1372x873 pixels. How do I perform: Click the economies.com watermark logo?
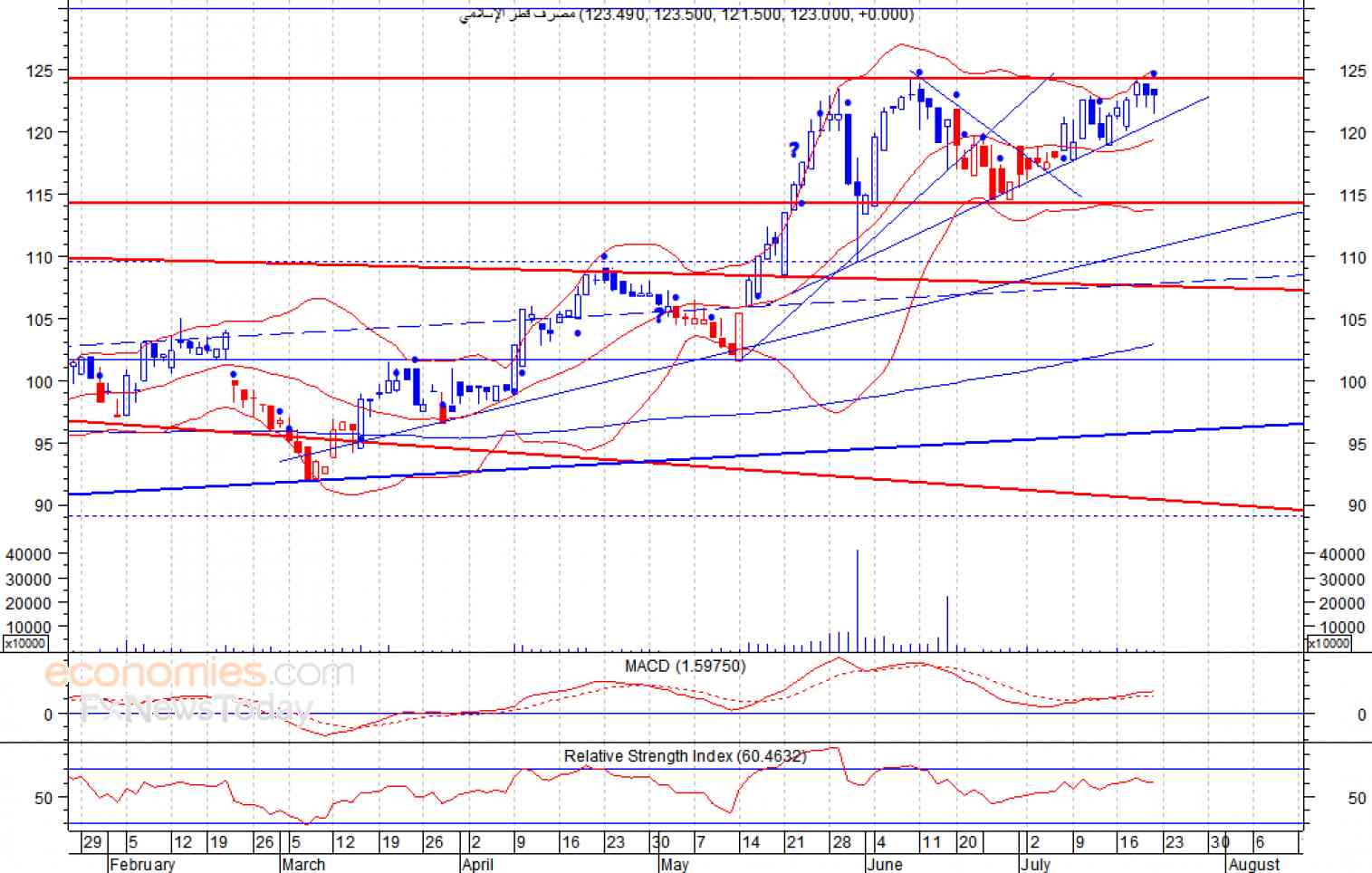[199, 674]
